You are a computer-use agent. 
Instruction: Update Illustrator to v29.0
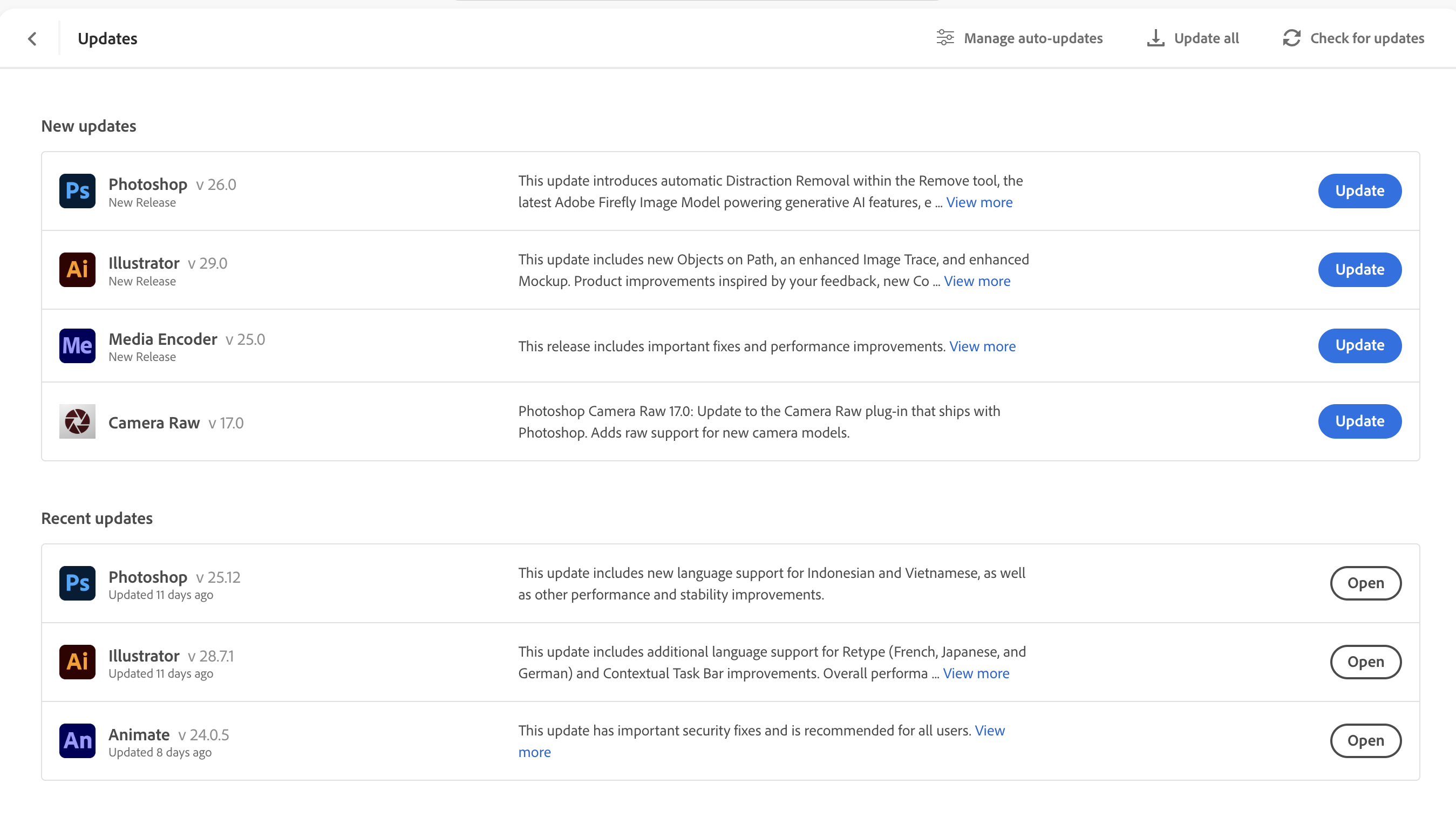pyautogui.click(x=1360, y=269)
